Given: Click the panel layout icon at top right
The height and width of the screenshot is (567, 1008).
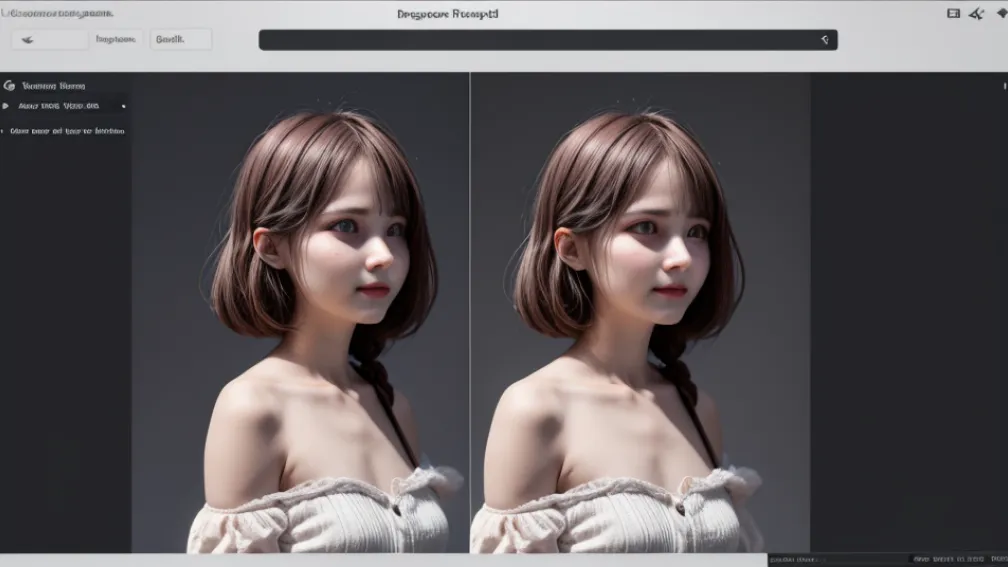Looking at the screenshot, I should (953, 13).
